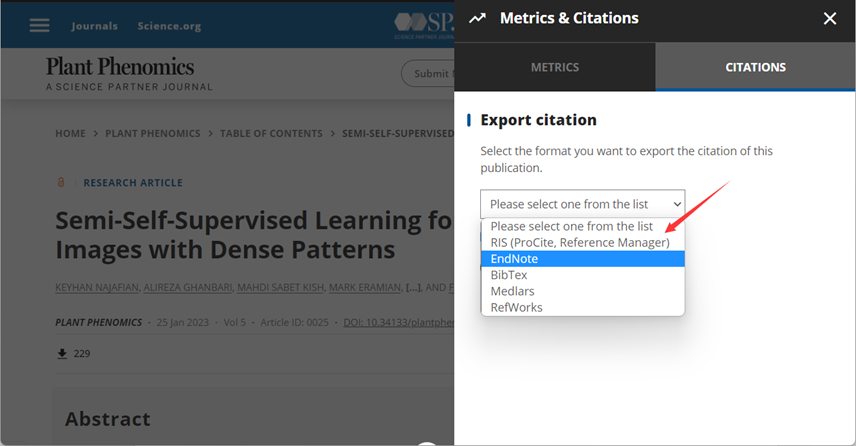
Task: Open the Science.org link
Action: [169, 26]
